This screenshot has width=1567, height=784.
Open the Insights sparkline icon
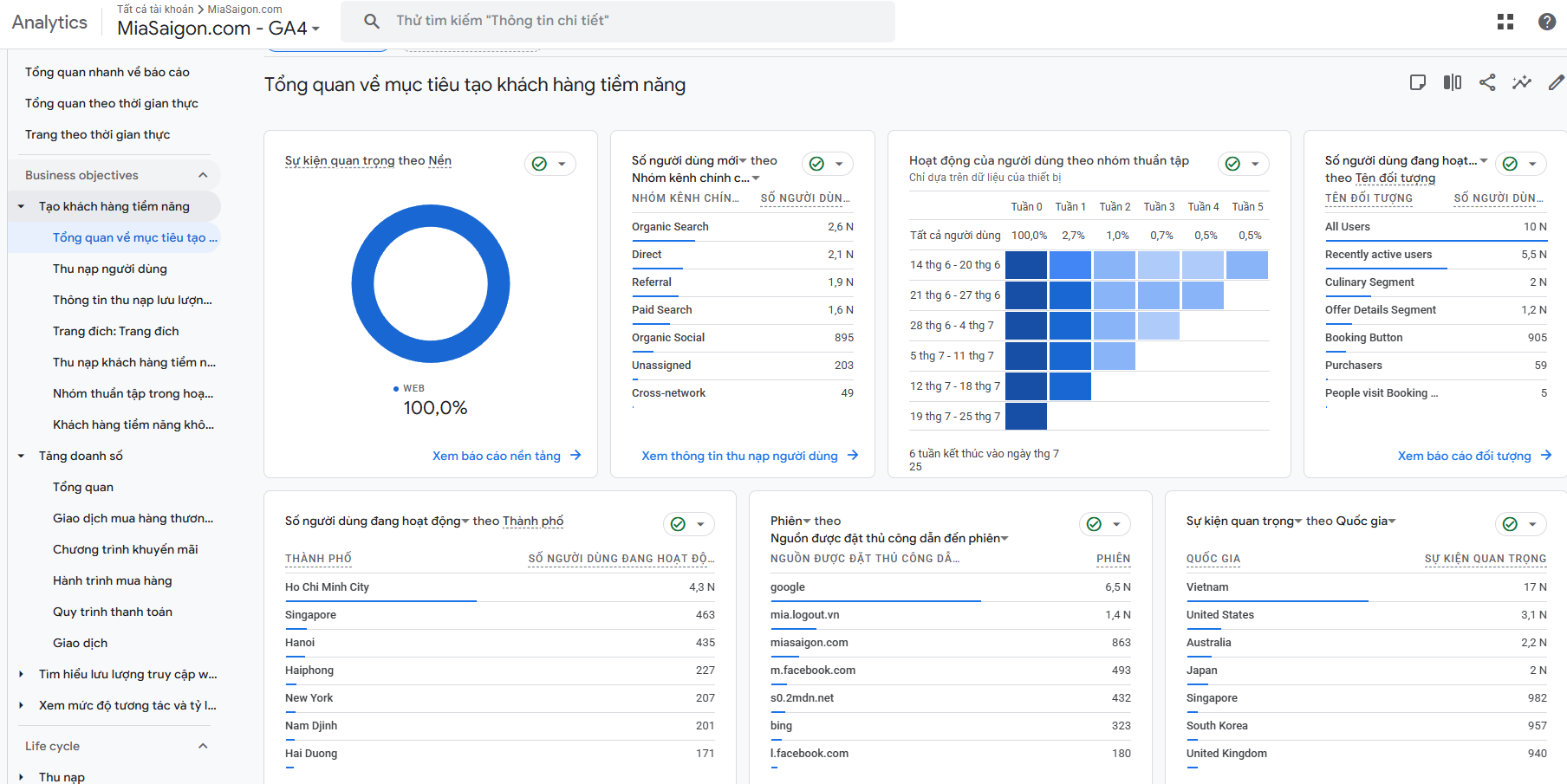(1522, 82)
